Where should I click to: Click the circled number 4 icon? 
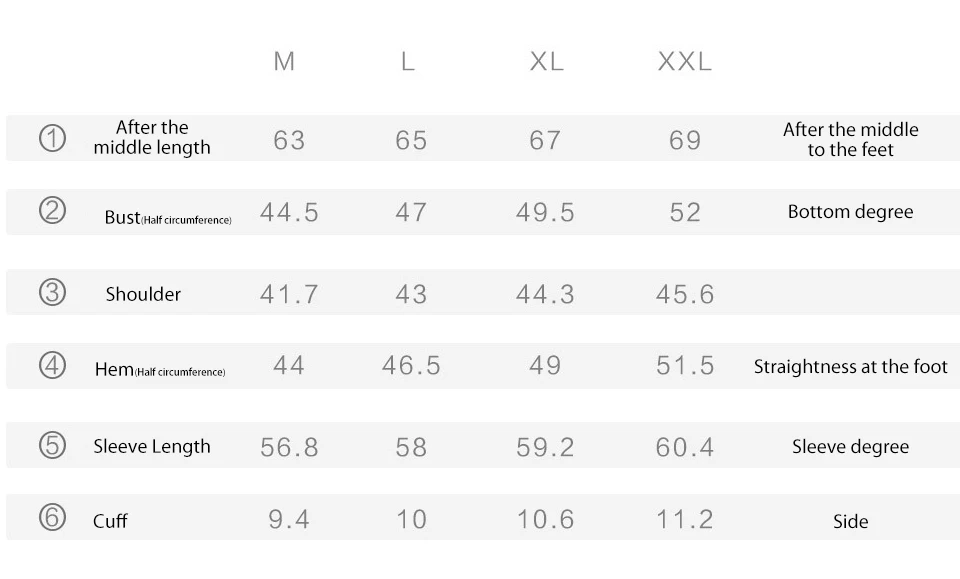point(52,365)
